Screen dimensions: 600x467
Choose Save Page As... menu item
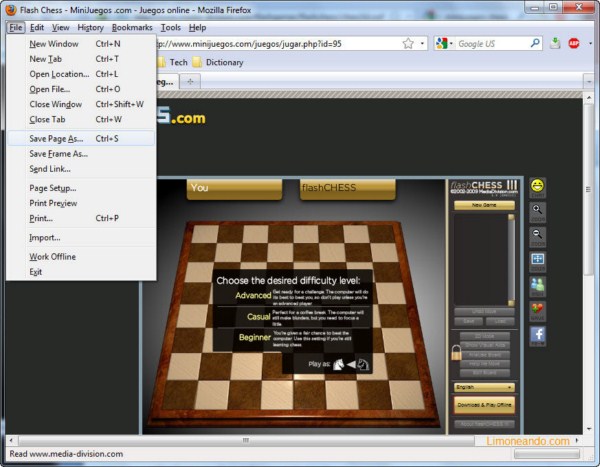pos(81,139)
